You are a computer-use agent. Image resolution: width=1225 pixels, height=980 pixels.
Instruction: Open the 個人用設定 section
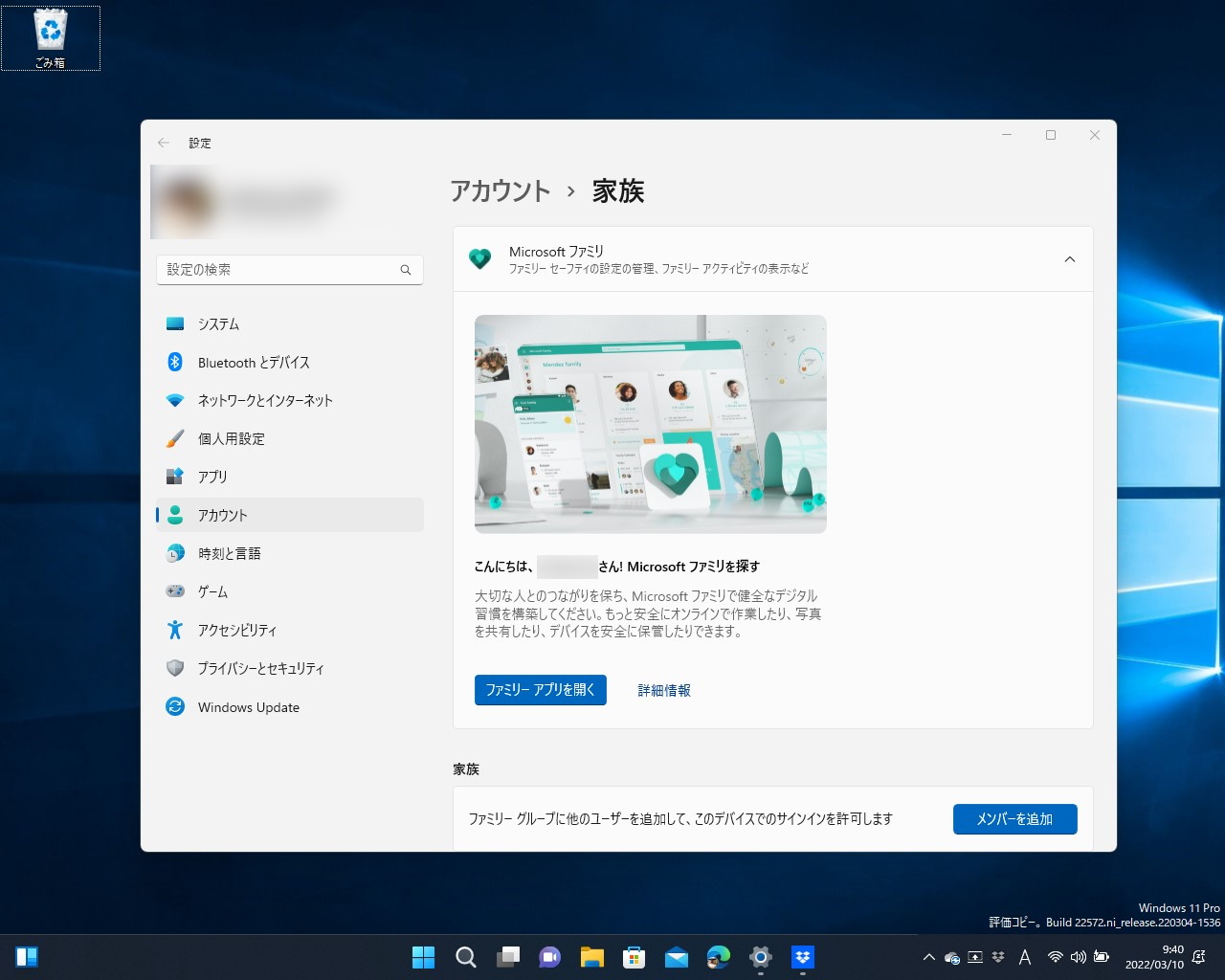pyautogui.click(x=230, y=438)
